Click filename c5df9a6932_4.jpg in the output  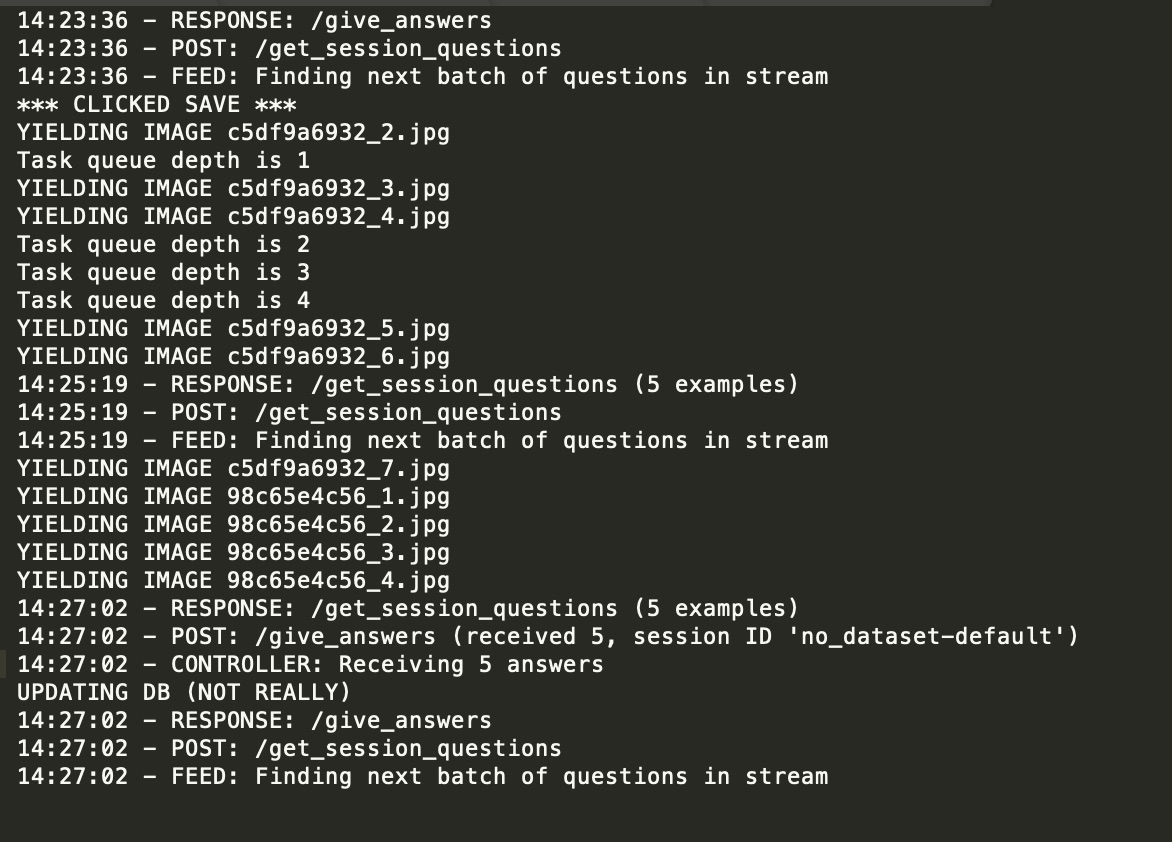(x=339, y=217)
